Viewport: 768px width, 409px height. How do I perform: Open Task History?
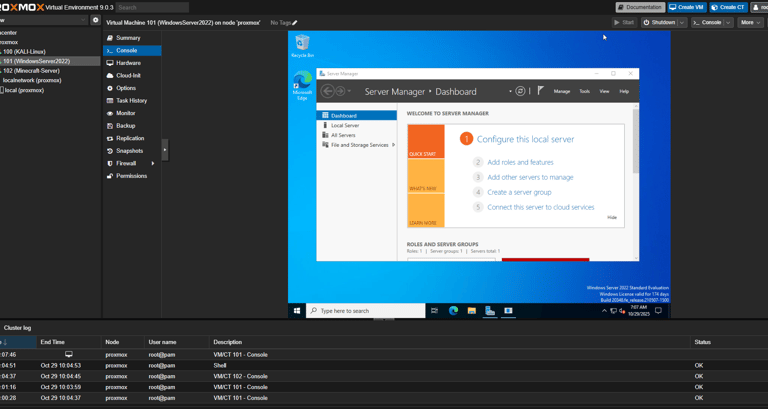tap(132, 100)
